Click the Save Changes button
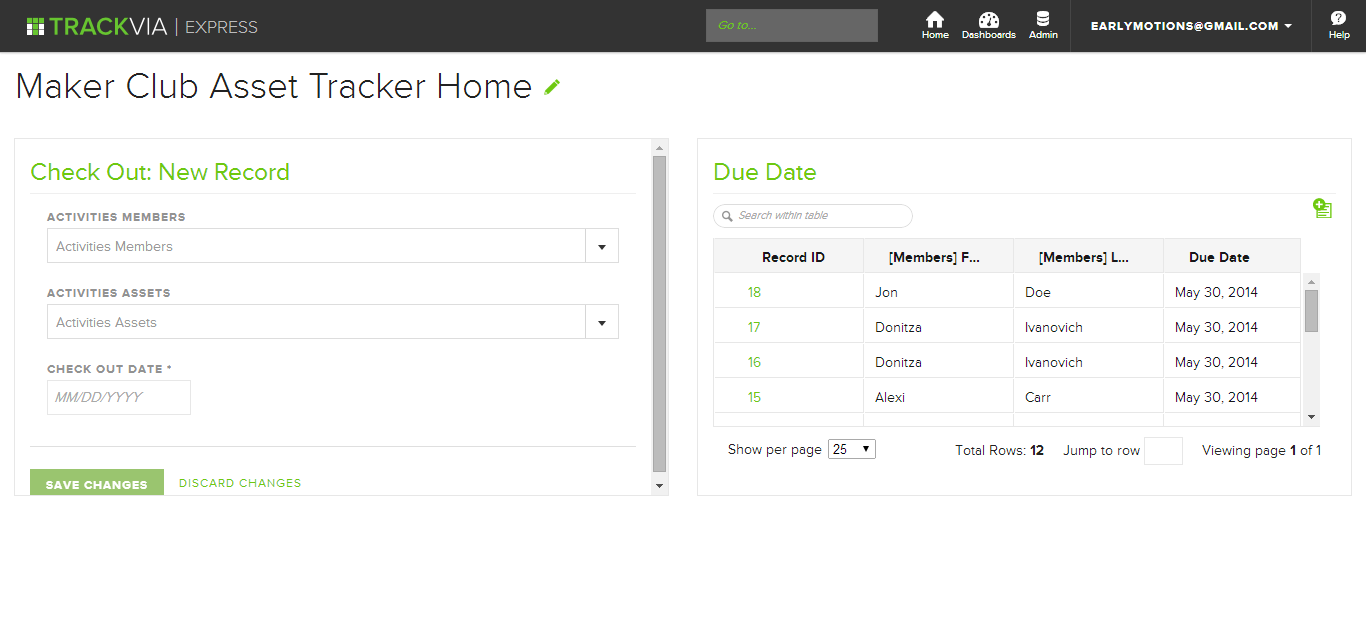This screenshot has height=631, width=1366. (97, 484)
